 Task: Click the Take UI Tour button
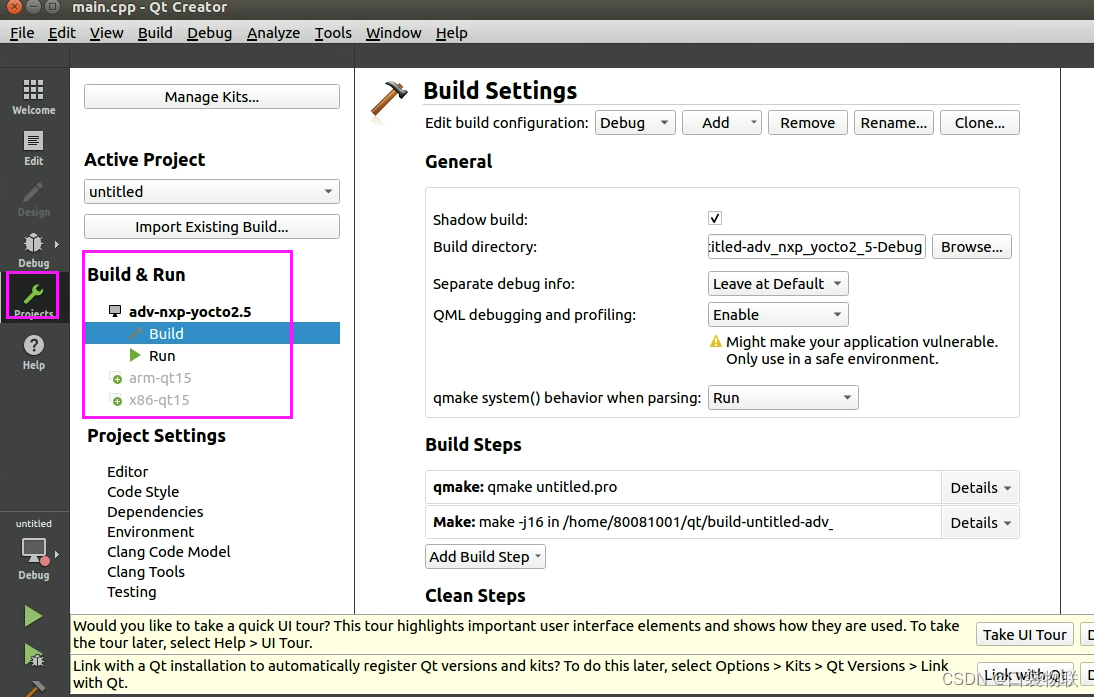click(1025, 635)
